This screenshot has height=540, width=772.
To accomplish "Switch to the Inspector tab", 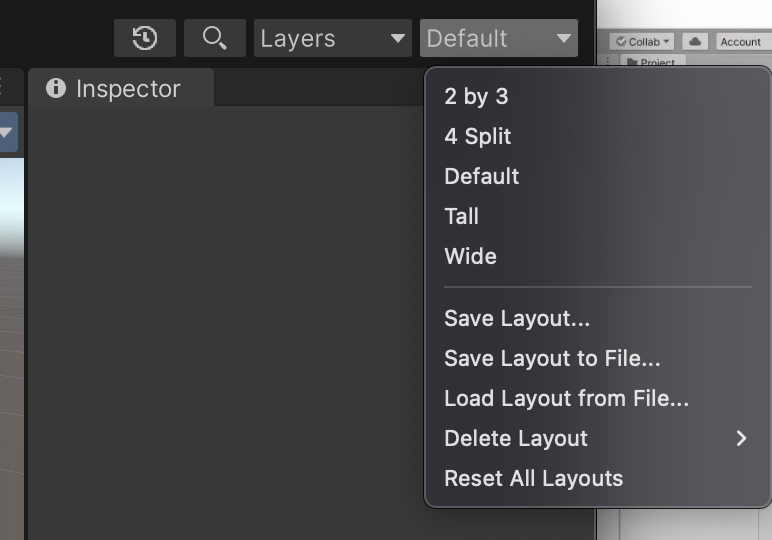I will pos(121,88).
